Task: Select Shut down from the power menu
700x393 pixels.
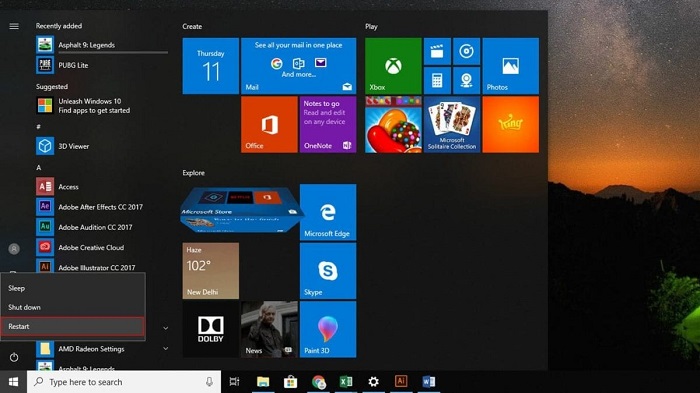Action: coord(73,307)
